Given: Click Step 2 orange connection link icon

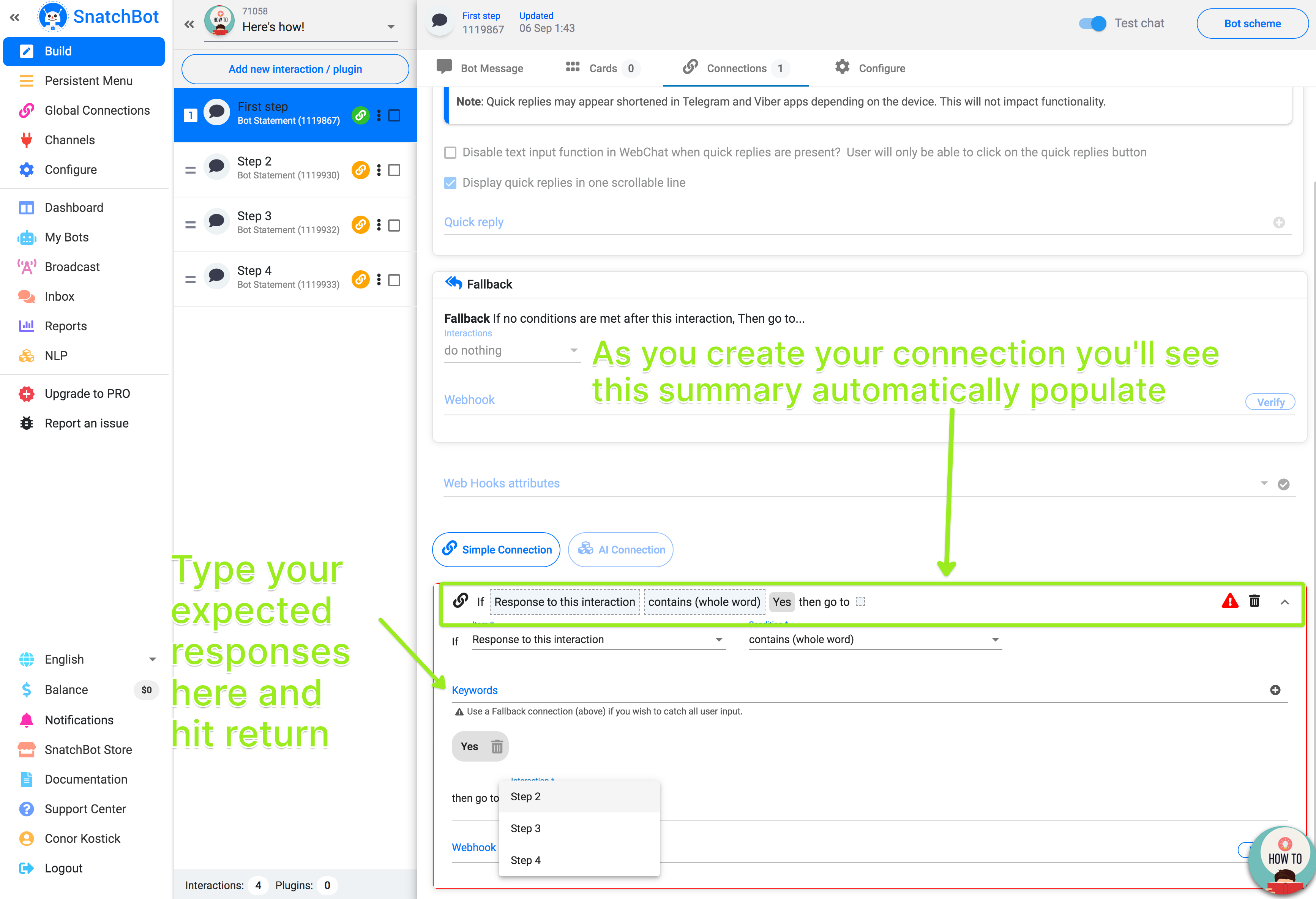Looking at the screenshot, I should [x=360, y=170].
